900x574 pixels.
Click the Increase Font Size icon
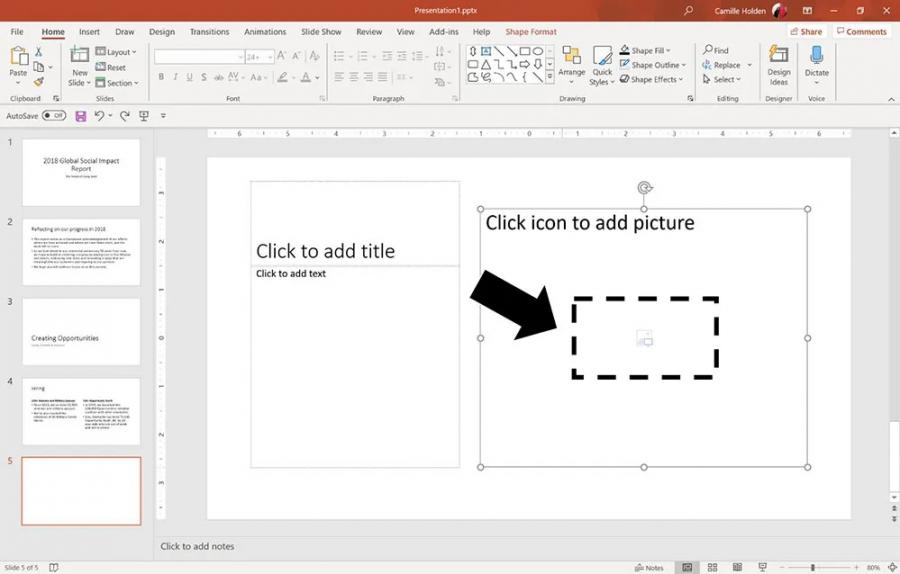point(281,56)
